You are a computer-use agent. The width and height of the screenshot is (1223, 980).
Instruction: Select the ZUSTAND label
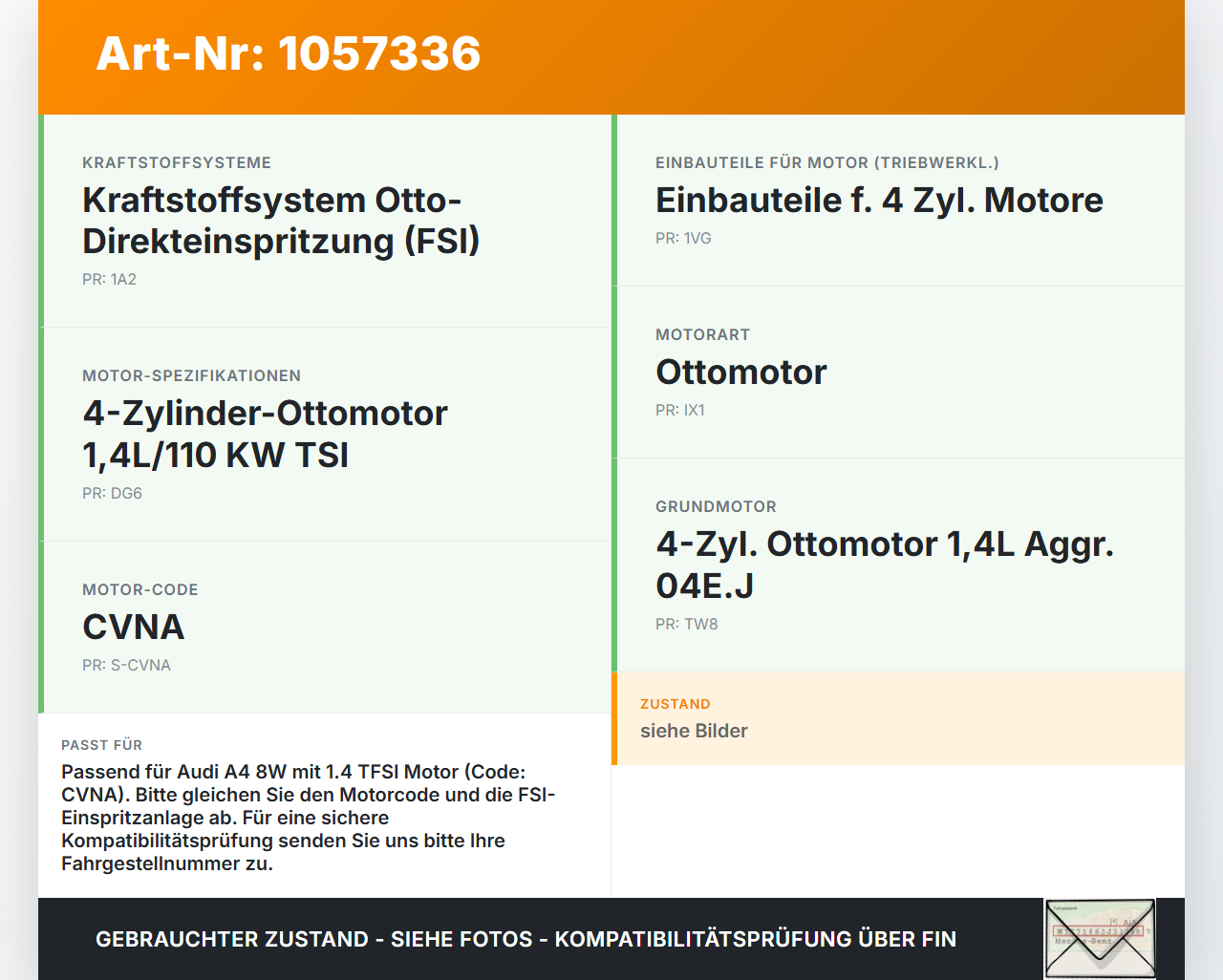point(676,705)
